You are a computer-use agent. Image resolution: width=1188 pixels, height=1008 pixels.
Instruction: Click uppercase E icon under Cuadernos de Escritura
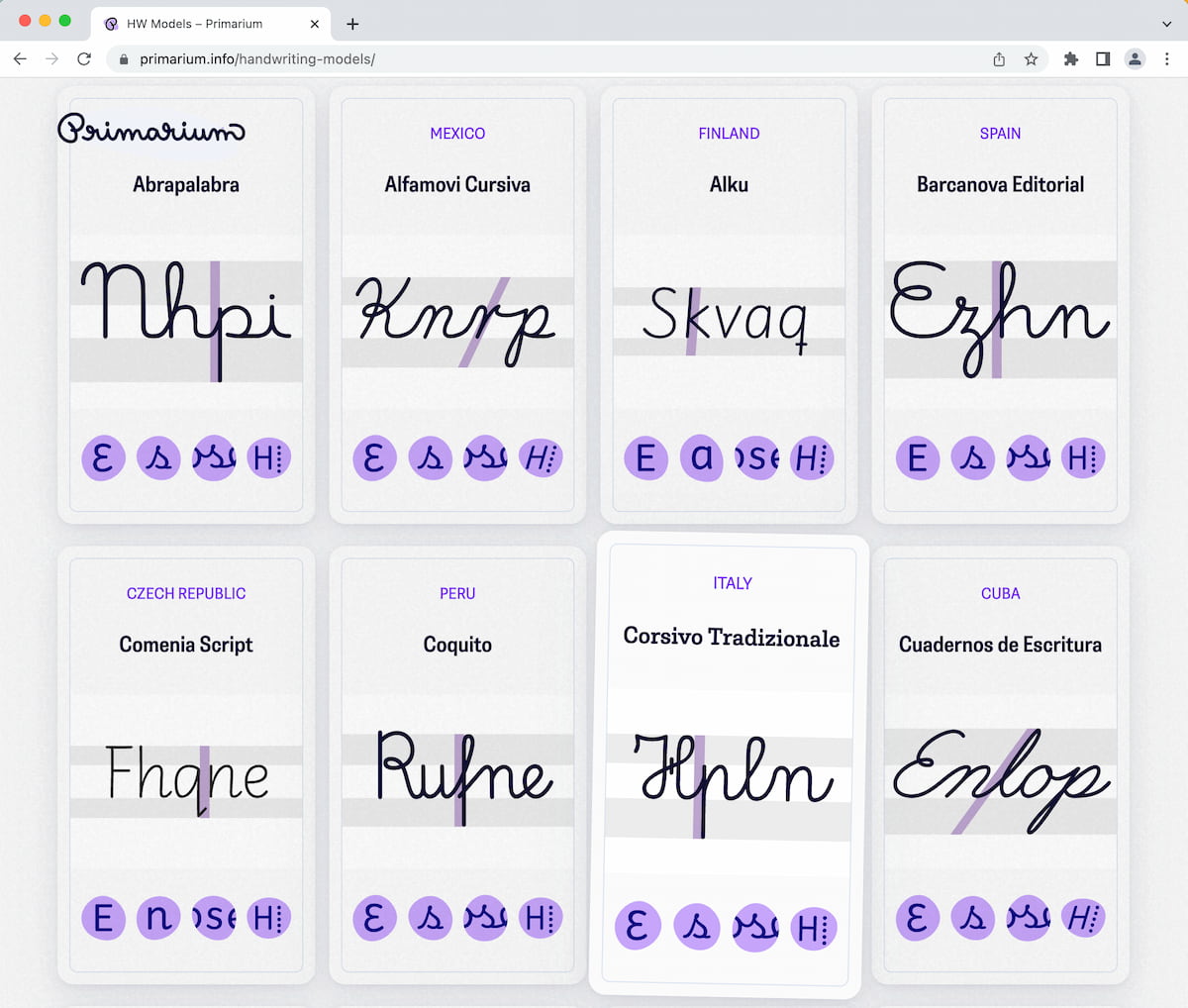coord(917,918)
